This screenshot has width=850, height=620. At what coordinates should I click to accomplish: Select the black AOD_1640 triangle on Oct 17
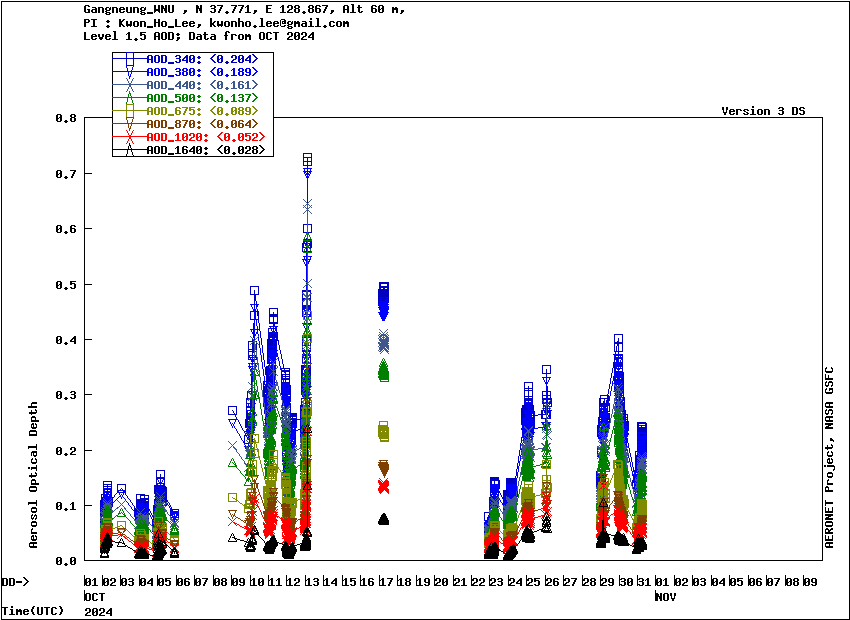coord(384,519)
